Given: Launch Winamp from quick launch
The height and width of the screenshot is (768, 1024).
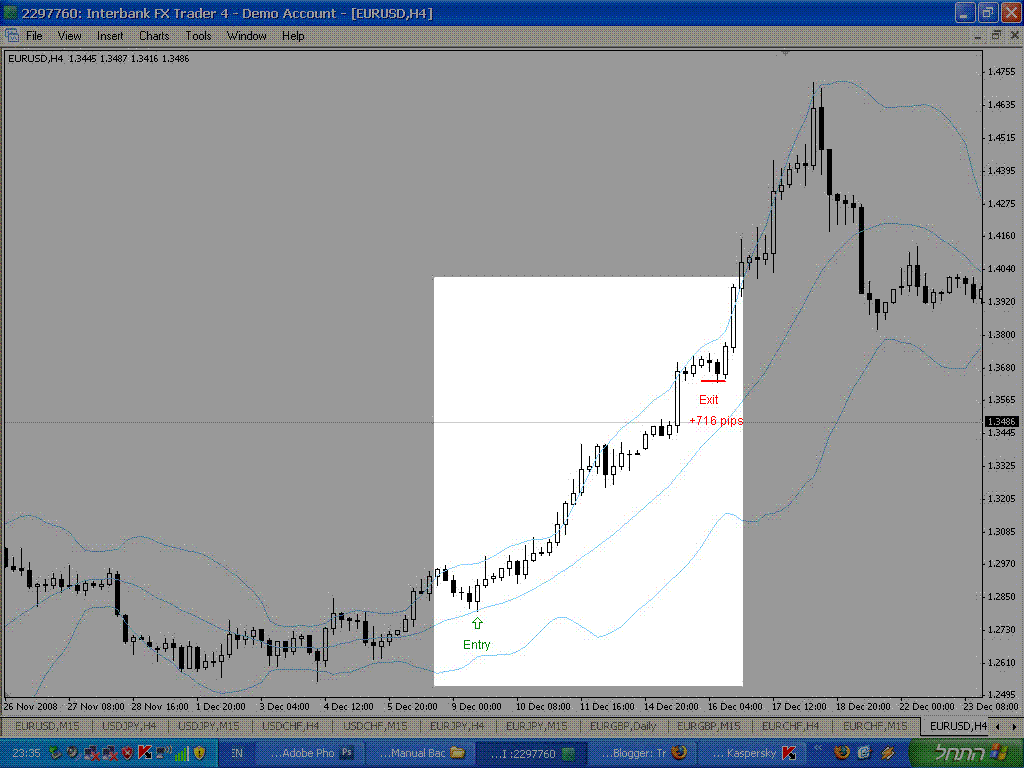Looking at the screenshot, I should 888,753.
